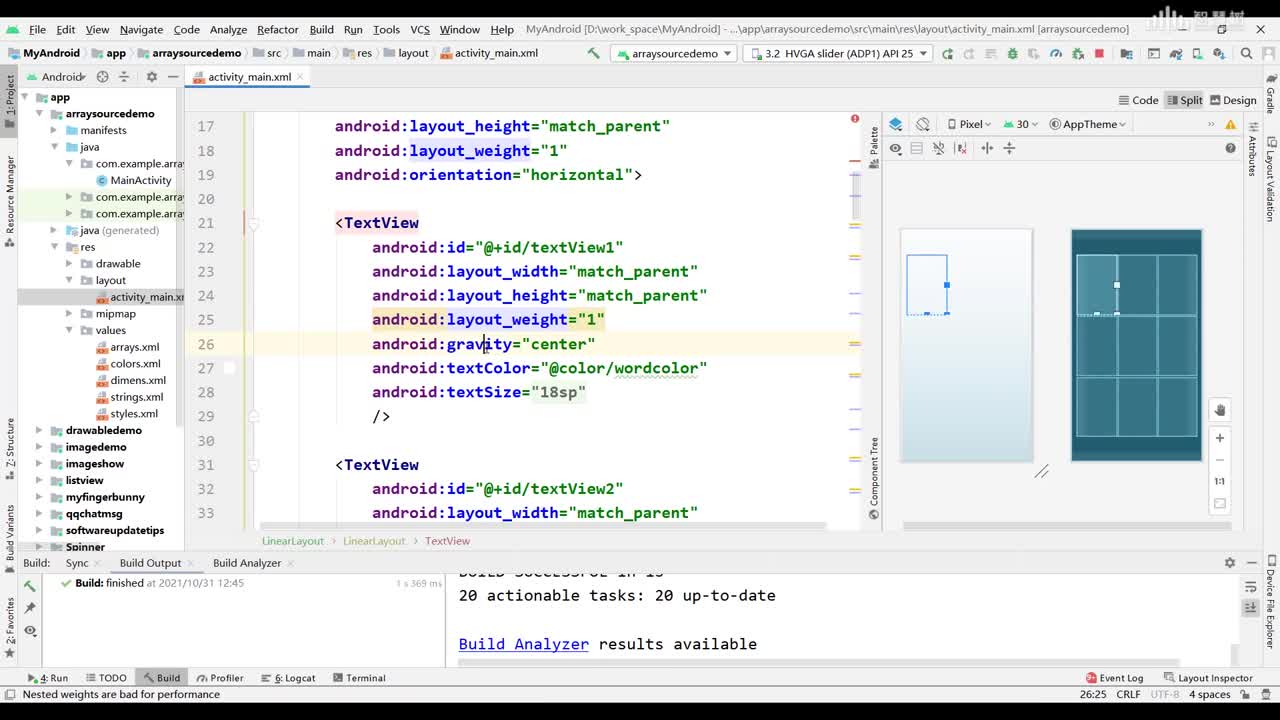The image size is (1280, 720).
Task: Click the error indicator in editor corner
Action: (855, 119)
